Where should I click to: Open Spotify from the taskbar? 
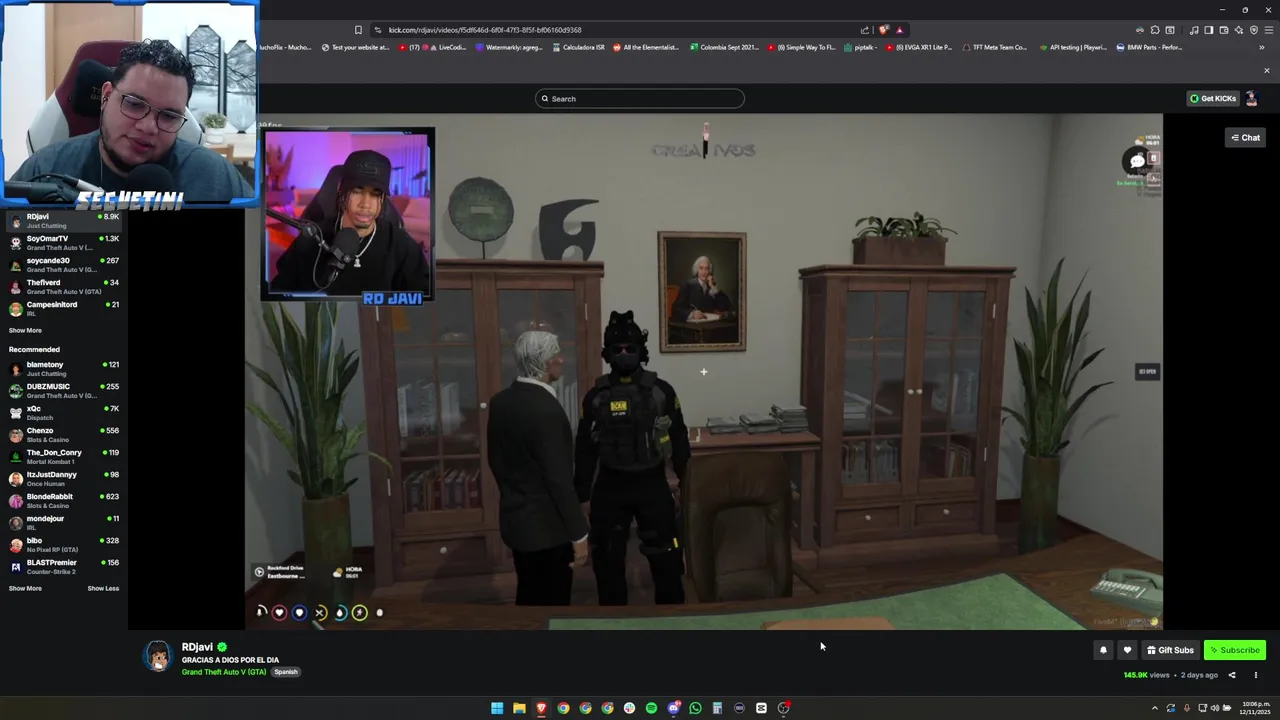651,708
